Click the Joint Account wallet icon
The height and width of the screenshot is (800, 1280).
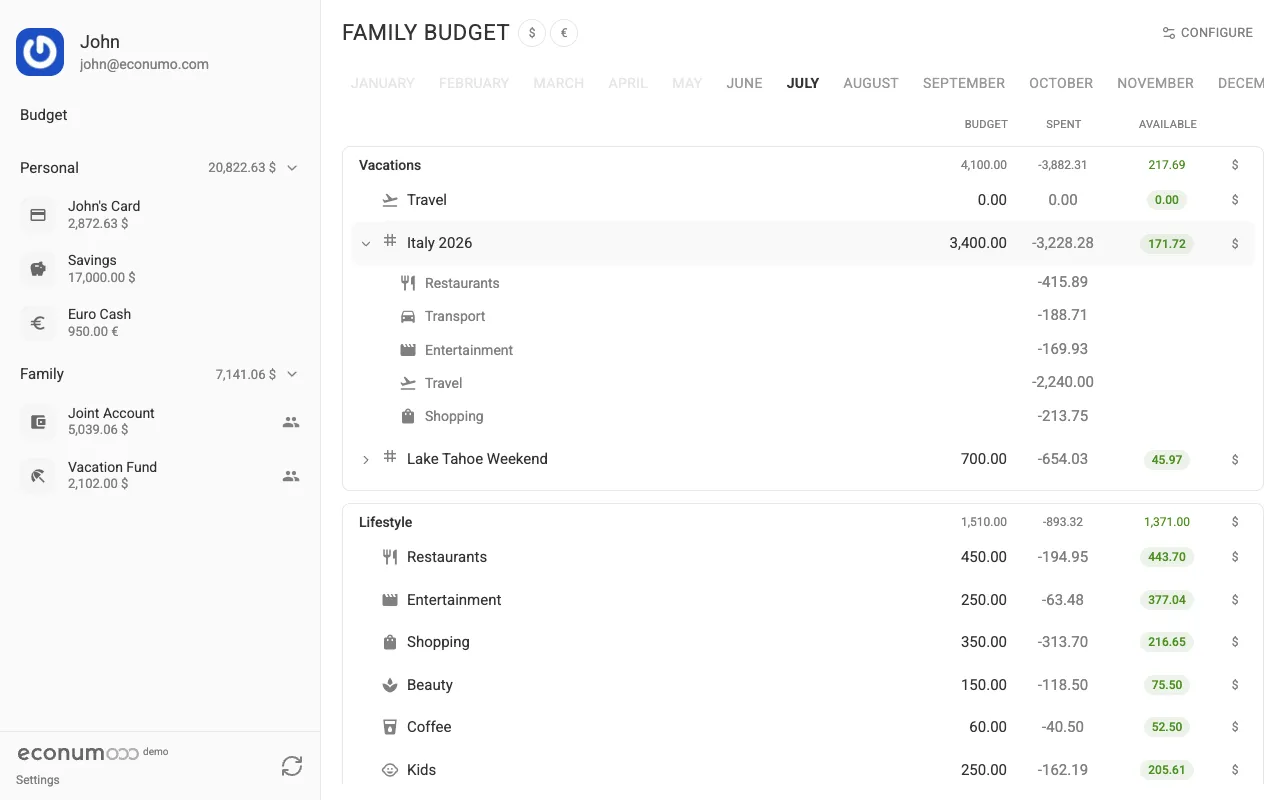coord(38,422)
